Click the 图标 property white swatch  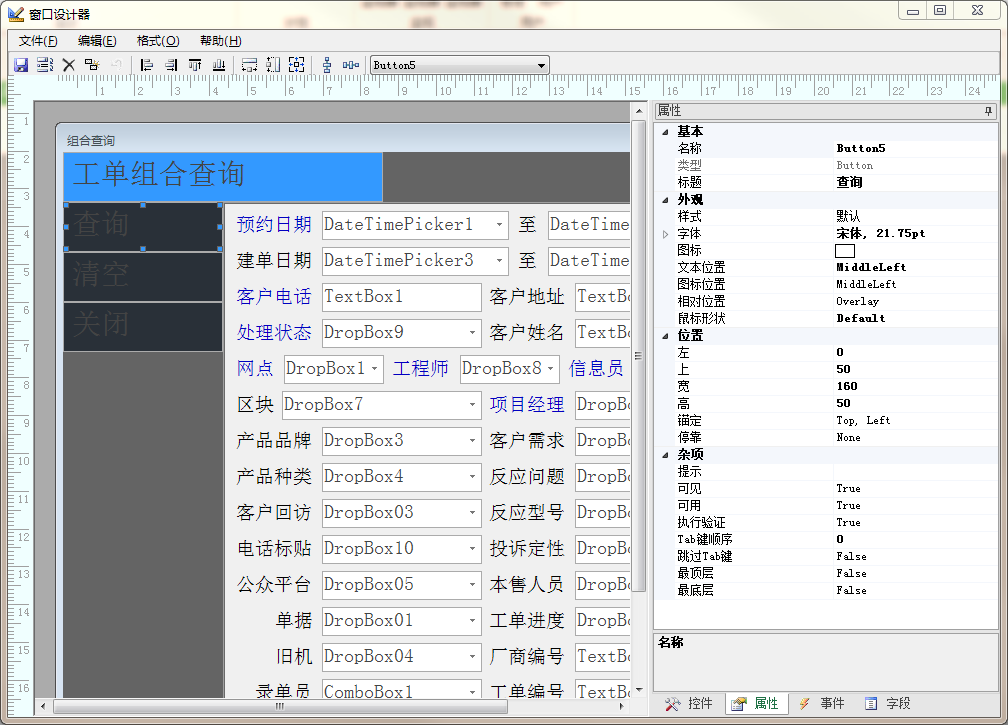tap(845, 251)
